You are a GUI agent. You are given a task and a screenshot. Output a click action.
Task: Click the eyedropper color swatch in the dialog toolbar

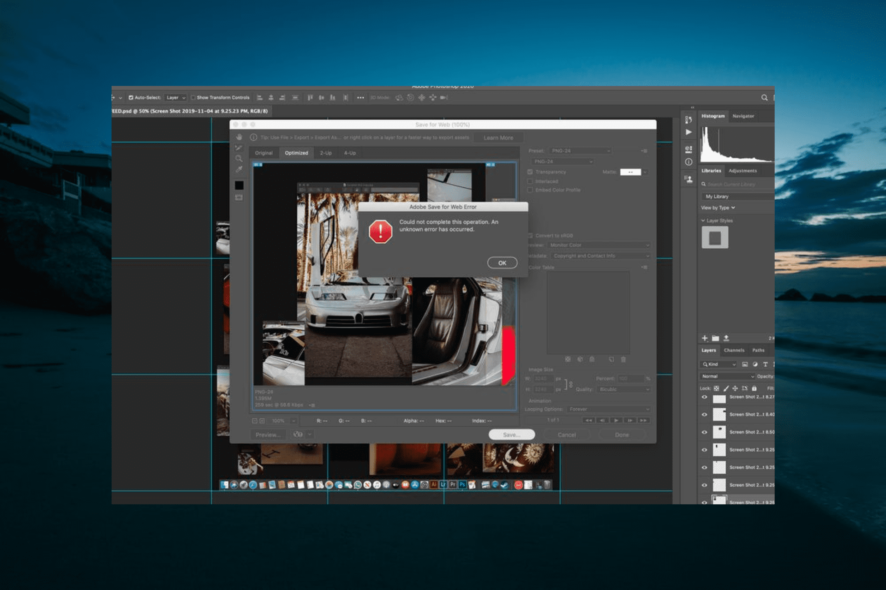(x=239, y=186)
